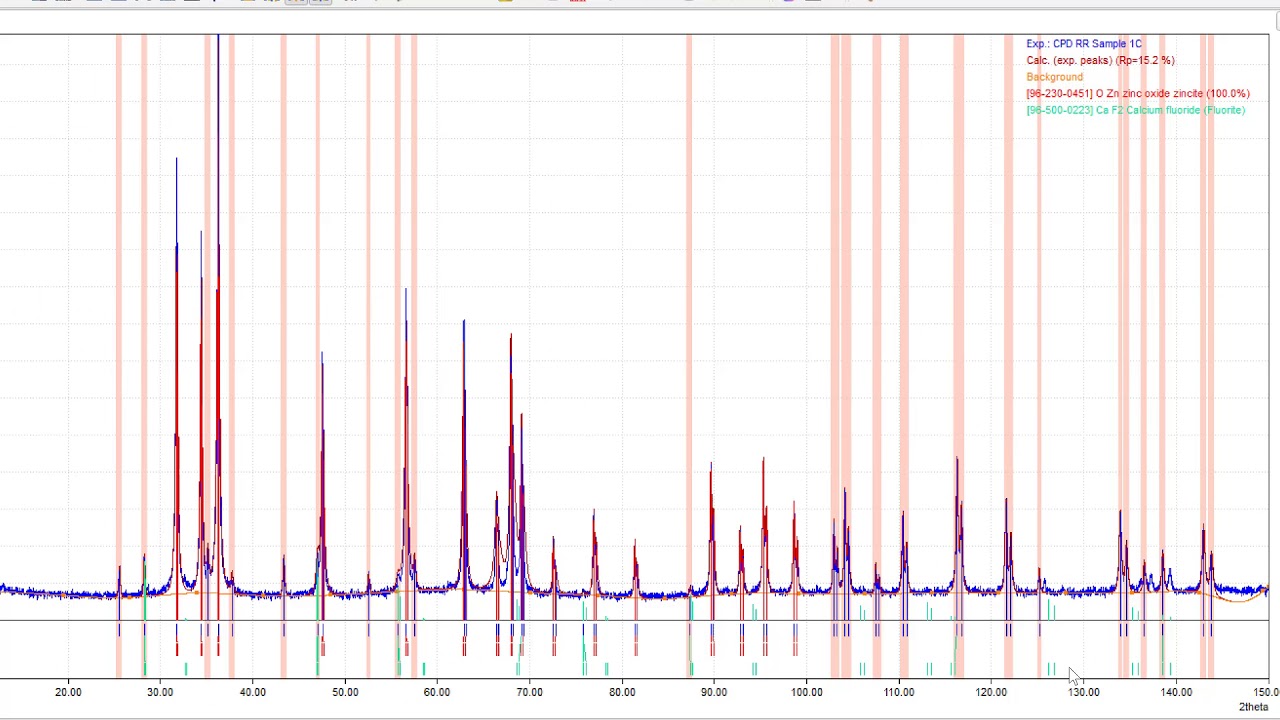Click the 'Exp.: CPD RR Sample 1C' legend entry
The height and width of the screenshot is (720, 1280).
click(1083, 44)
